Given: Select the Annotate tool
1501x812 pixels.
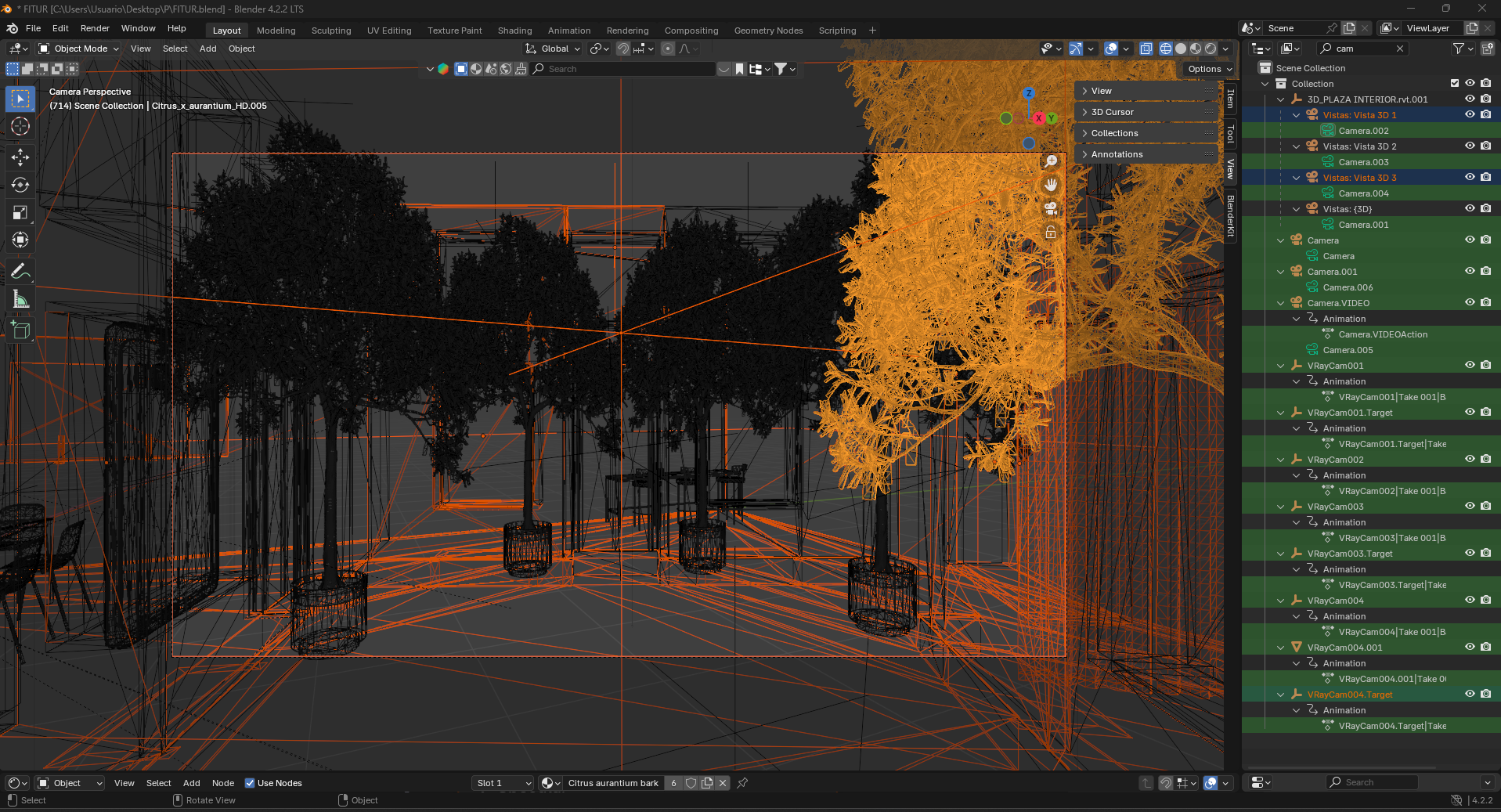Looking at the screenshot, I should 20,272.
